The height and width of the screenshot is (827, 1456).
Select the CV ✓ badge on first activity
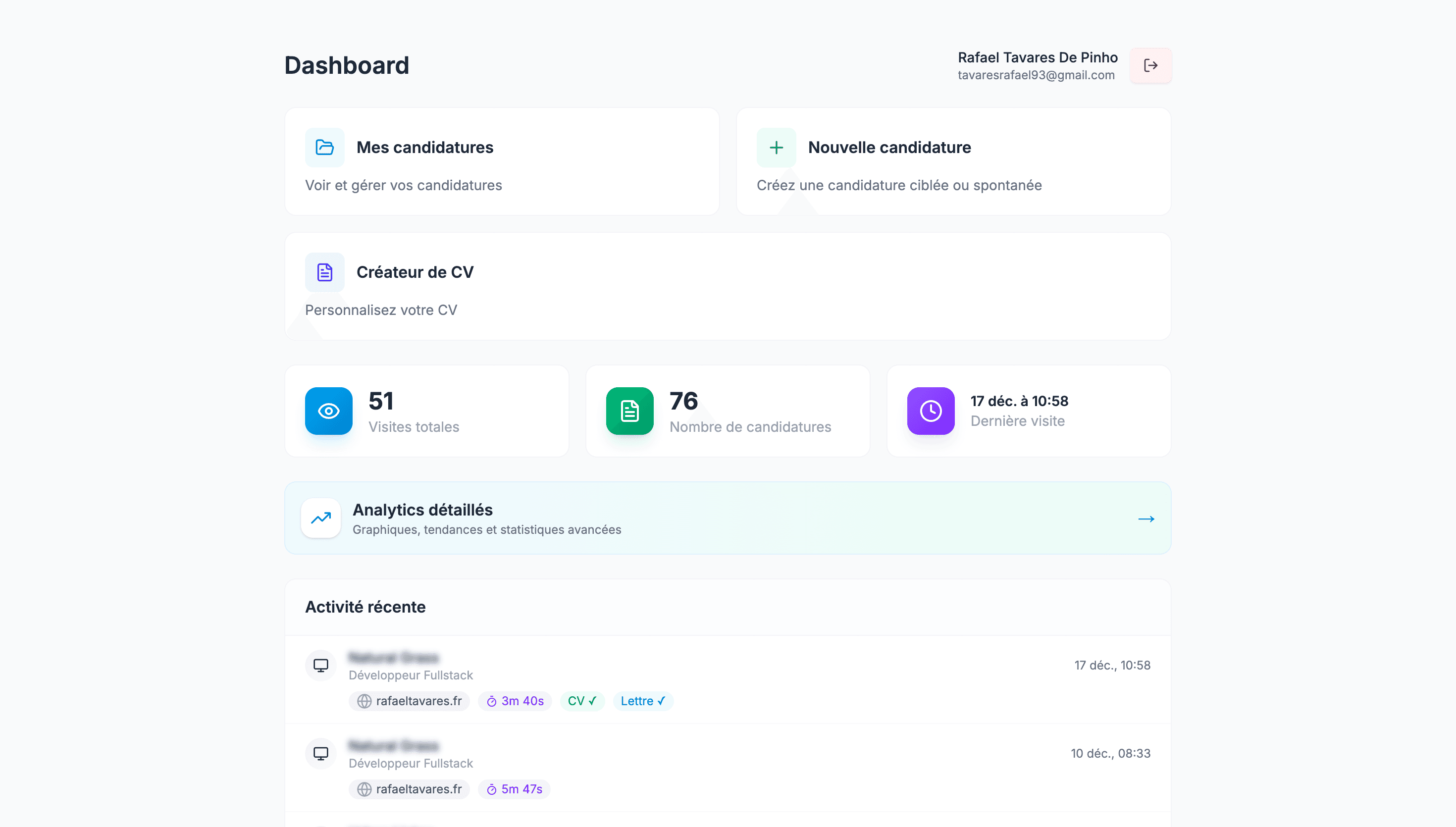581,701
